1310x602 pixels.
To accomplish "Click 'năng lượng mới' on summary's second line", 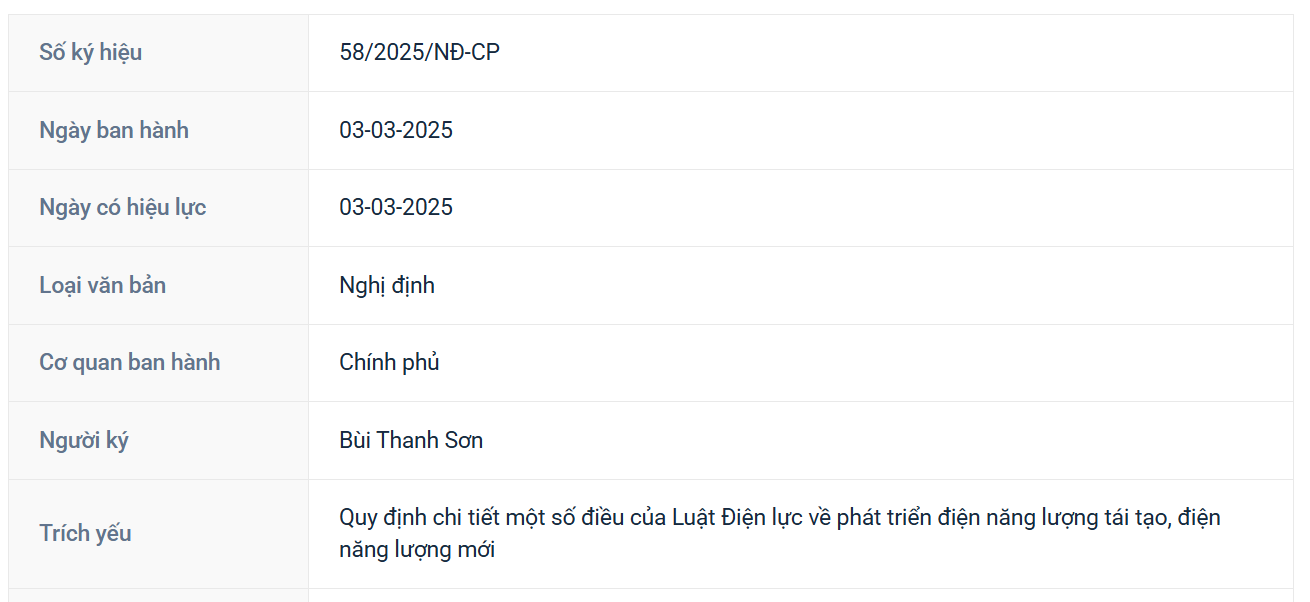I will 417,549.
